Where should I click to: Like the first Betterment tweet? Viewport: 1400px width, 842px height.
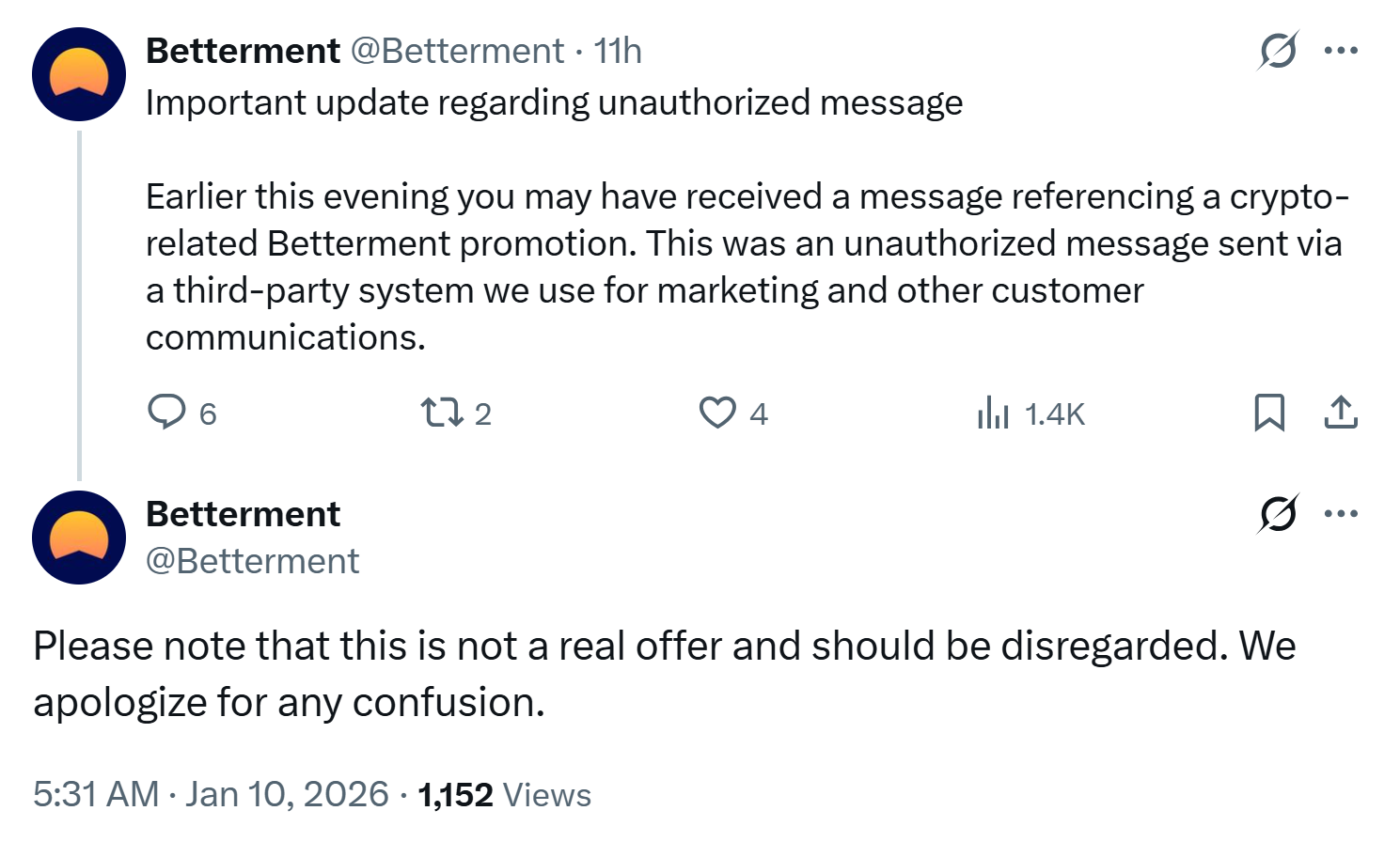tap(717, 413)
